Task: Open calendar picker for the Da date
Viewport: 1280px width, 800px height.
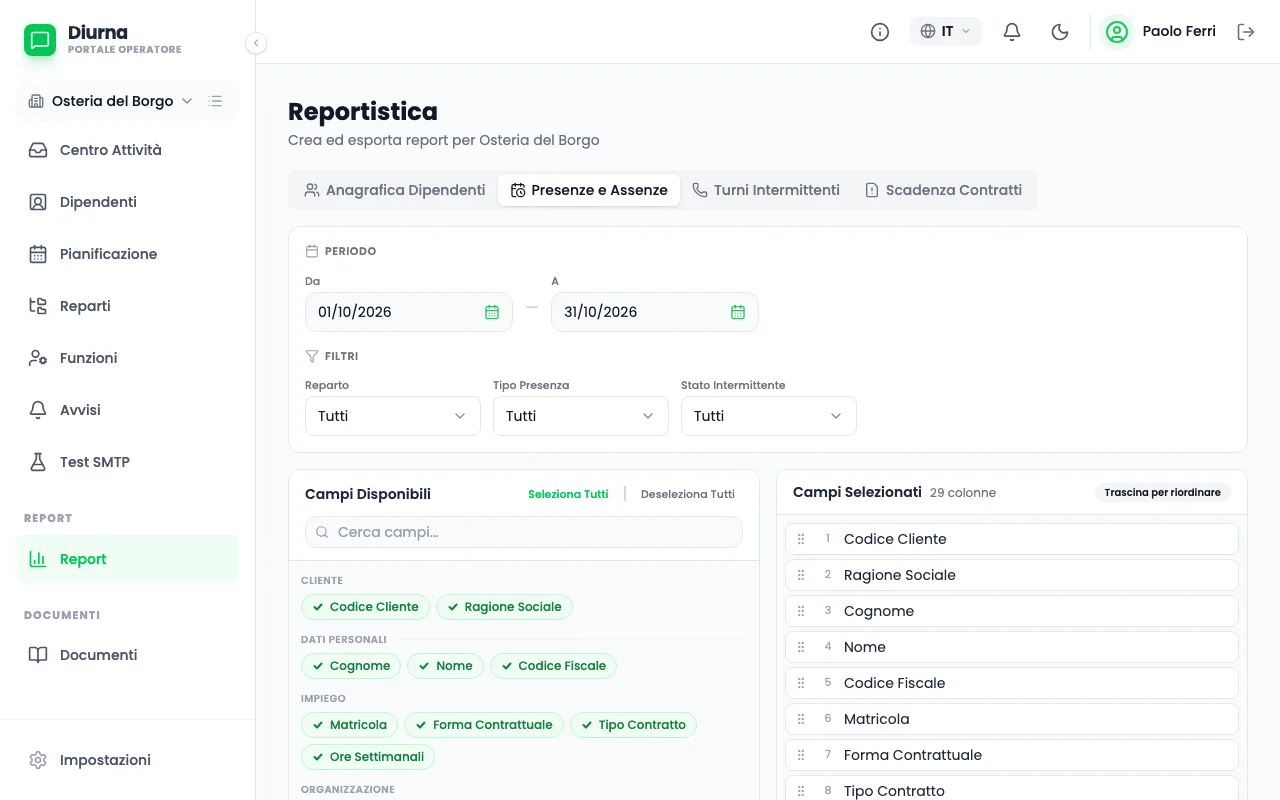Action: (x=492, y=312)
